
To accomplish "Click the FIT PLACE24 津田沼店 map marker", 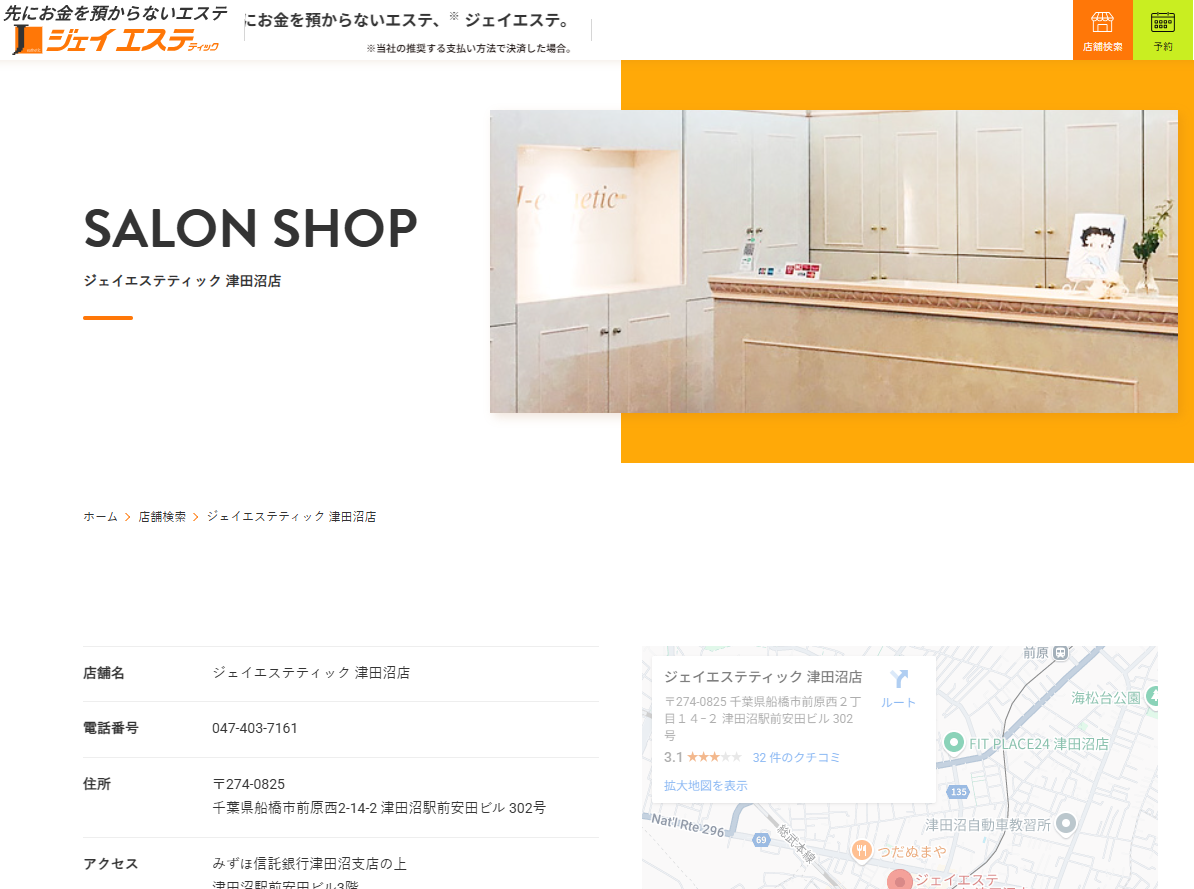I will pyautogui.click(x=953, y=742).
